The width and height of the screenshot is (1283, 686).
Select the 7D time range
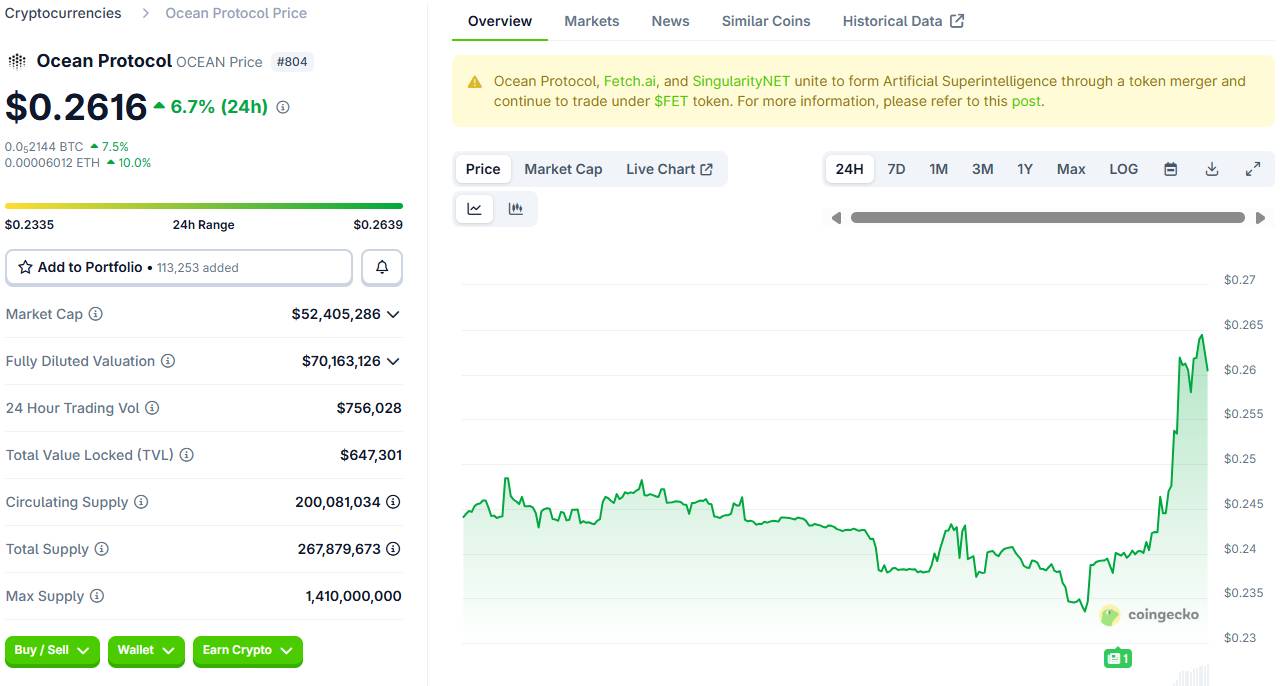pos(896,169)
